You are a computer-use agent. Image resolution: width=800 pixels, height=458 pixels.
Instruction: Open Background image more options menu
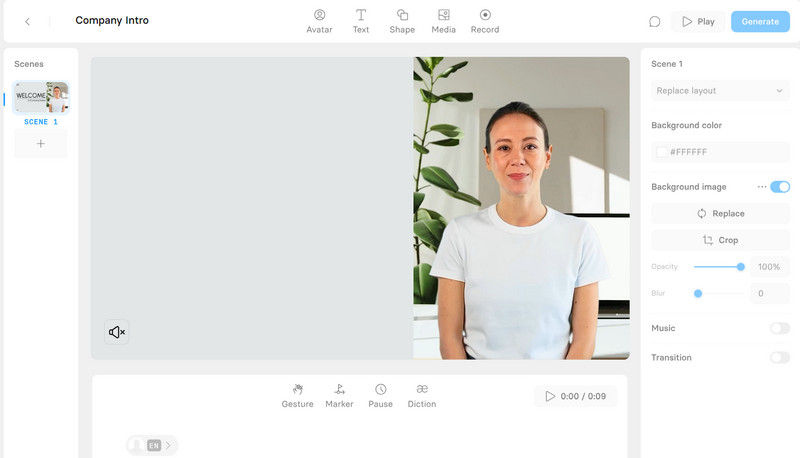762,187
